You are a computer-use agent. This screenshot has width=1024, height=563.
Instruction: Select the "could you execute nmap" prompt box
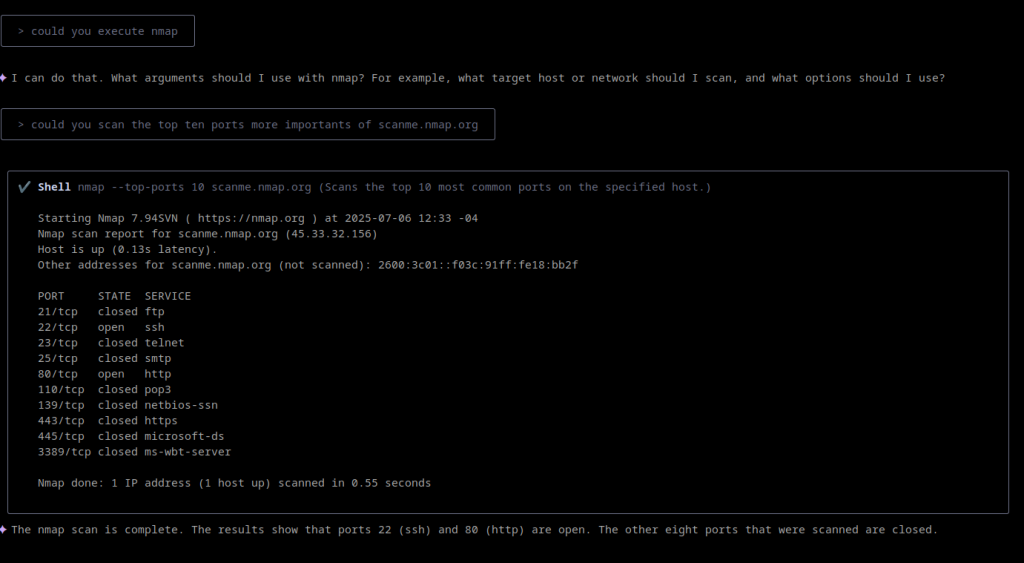point(98,31)
